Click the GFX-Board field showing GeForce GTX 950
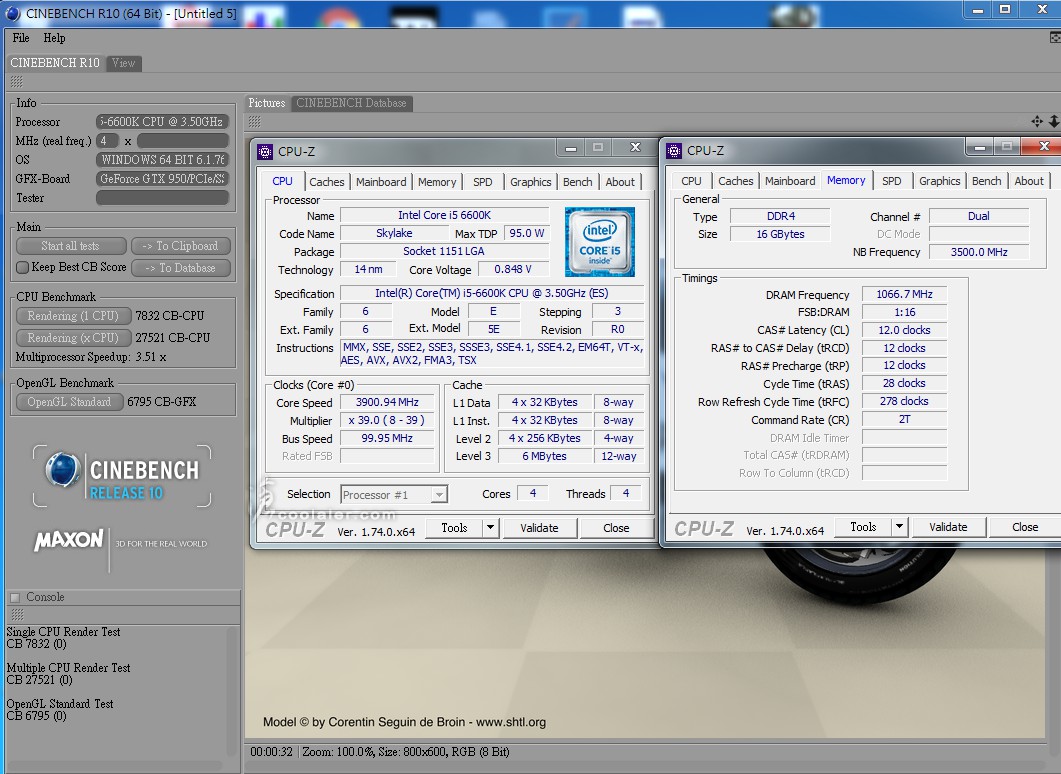Viewport: 1061px width, 774px height. click(162, 179)
